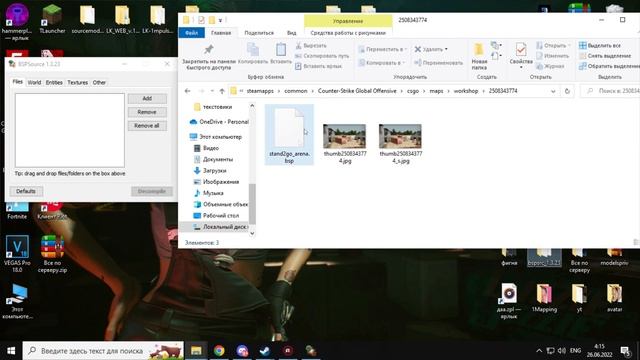The height and width of the screenshot is (360, 640).
Task: Select OneDrive - Personal in the navigation pane
Action: [x=219, y=122]
